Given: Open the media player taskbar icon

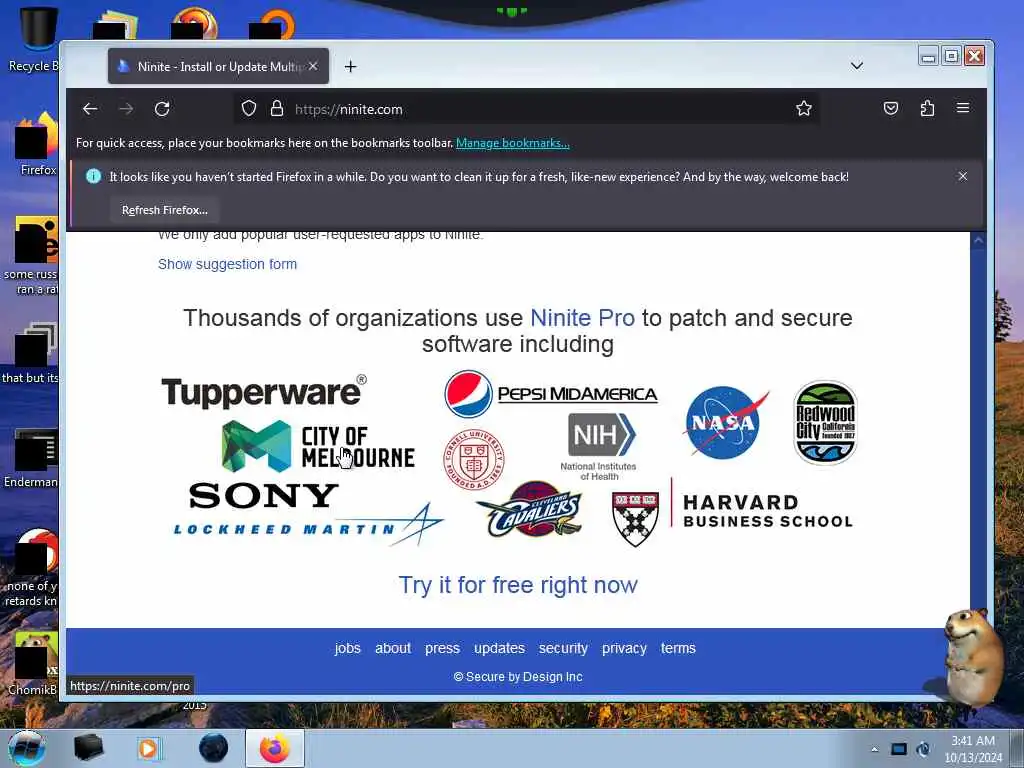Looking at the screenshot, I should coord(149,748).
